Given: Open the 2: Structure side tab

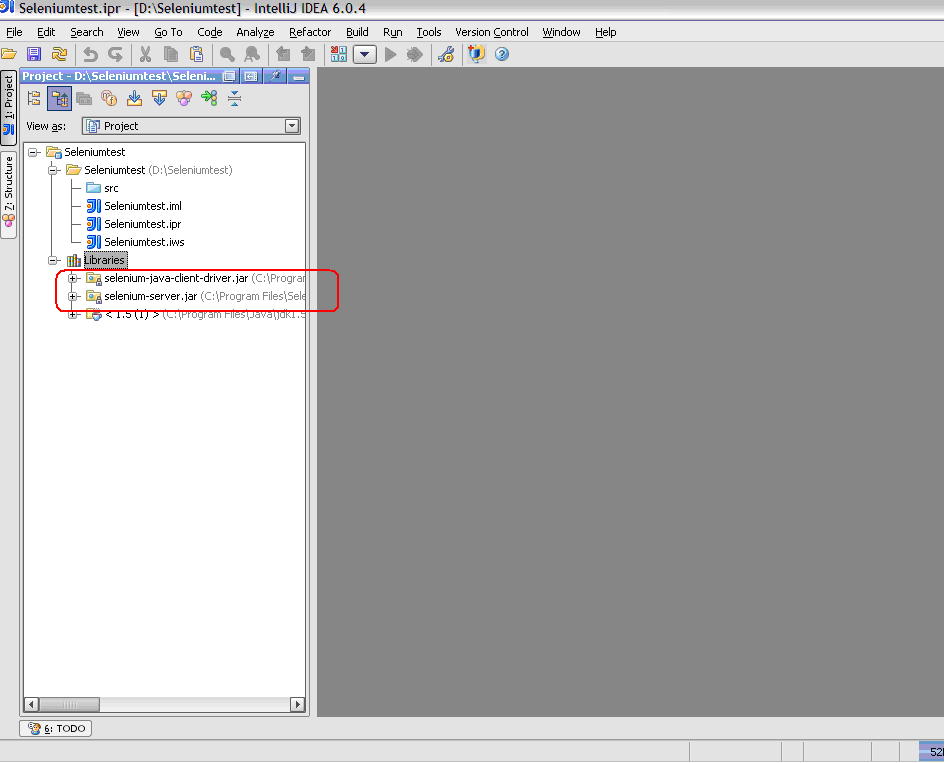Looking at the screenshot, I should (8, 194).
